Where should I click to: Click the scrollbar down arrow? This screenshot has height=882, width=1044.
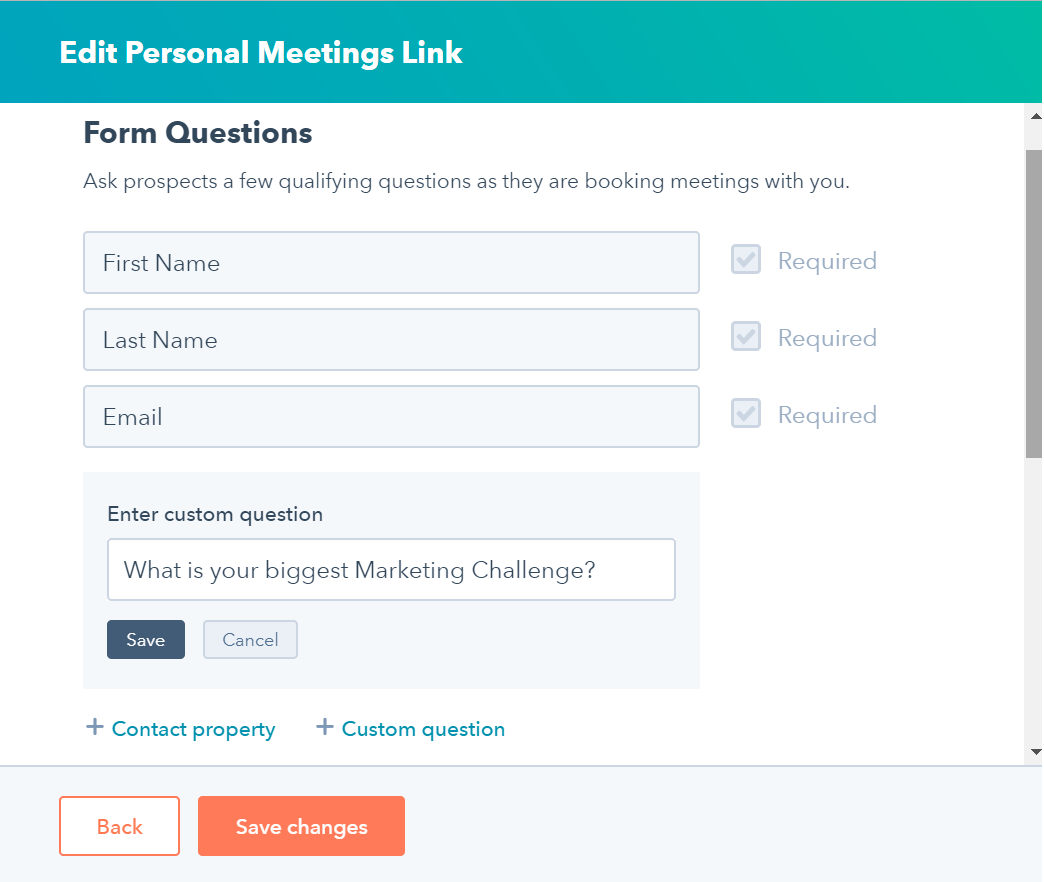point(1034,751)
